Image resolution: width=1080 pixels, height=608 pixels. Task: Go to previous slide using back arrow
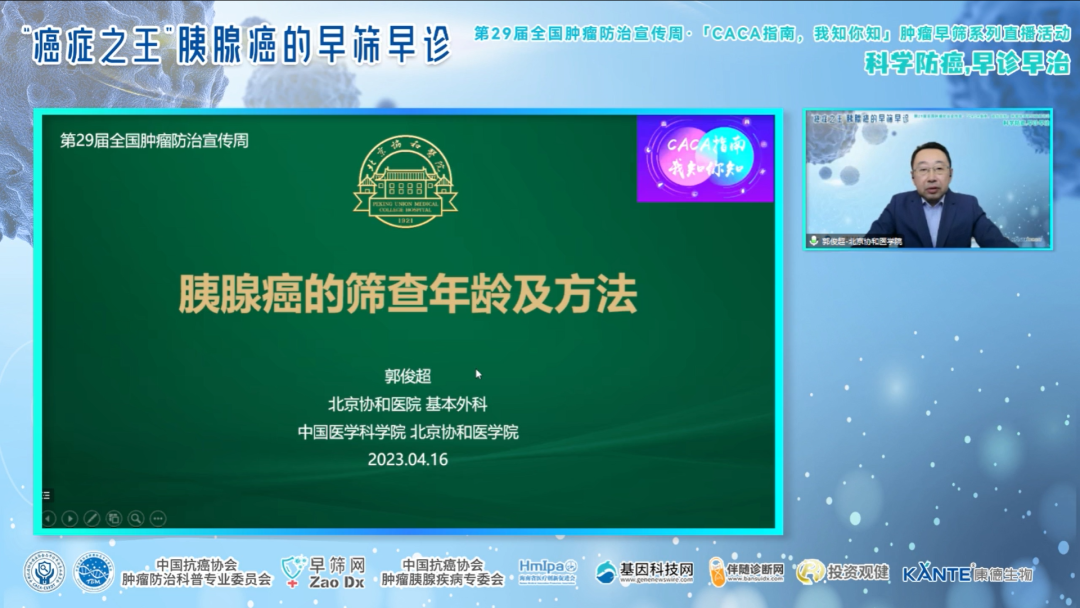pos(49,518)
